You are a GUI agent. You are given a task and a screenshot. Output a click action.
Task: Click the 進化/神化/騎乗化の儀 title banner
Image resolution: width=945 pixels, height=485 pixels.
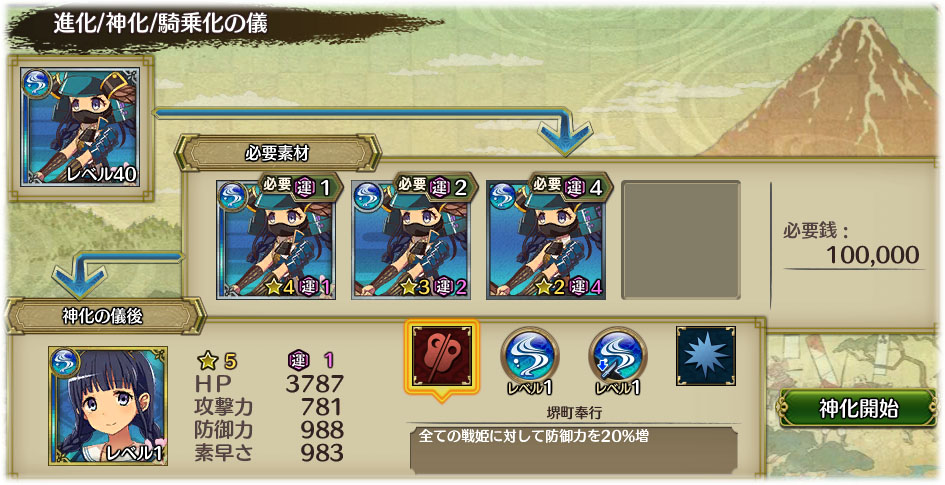[160, 24]
